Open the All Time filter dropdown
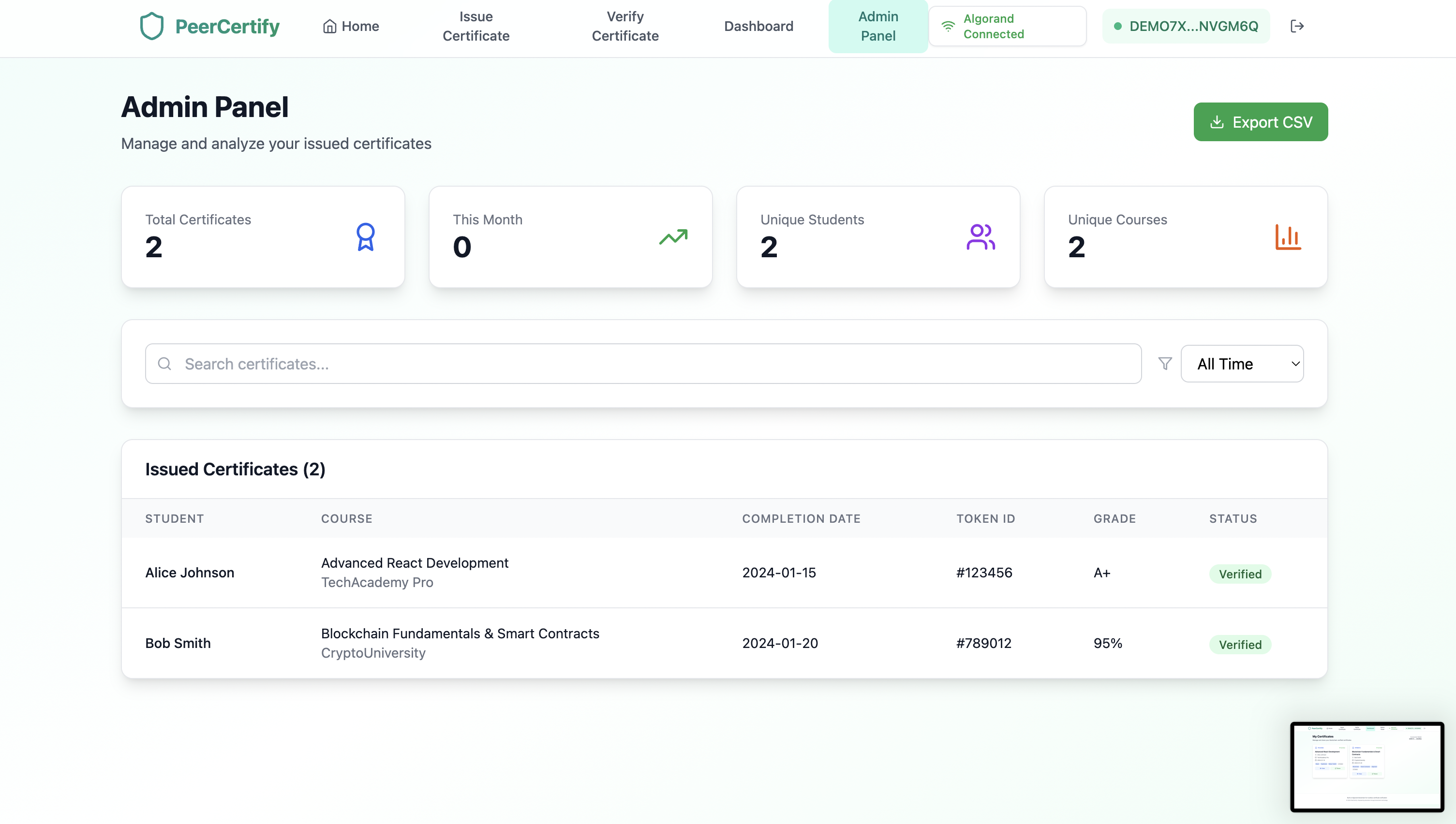This screenshot has width=1456, height=824. coord(1242,363)
